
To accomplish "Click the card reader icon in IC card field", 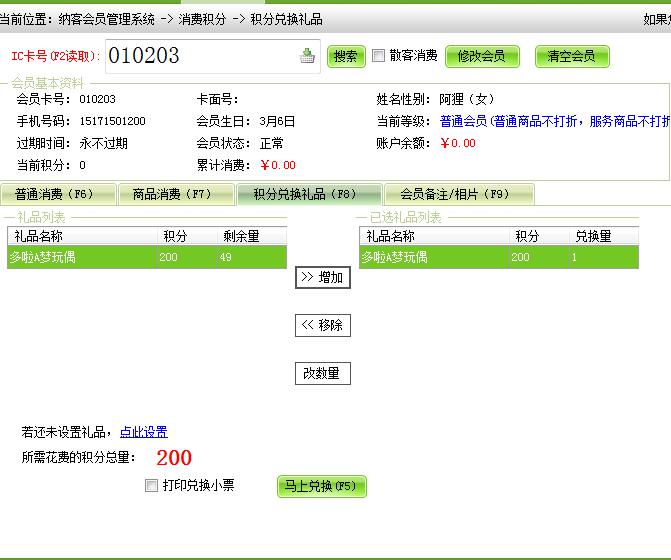I will click(307, 56).
